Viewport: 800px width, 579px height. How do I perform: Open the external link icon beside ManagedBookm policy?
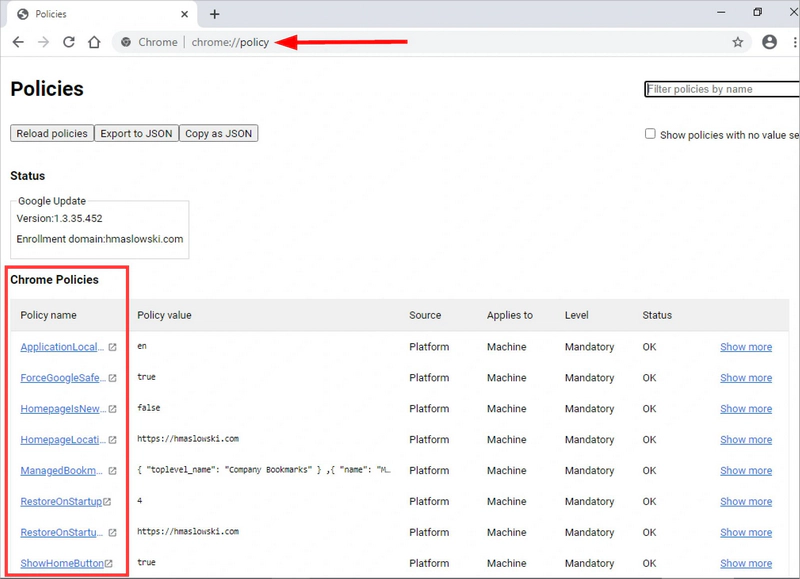pos(112,471)
